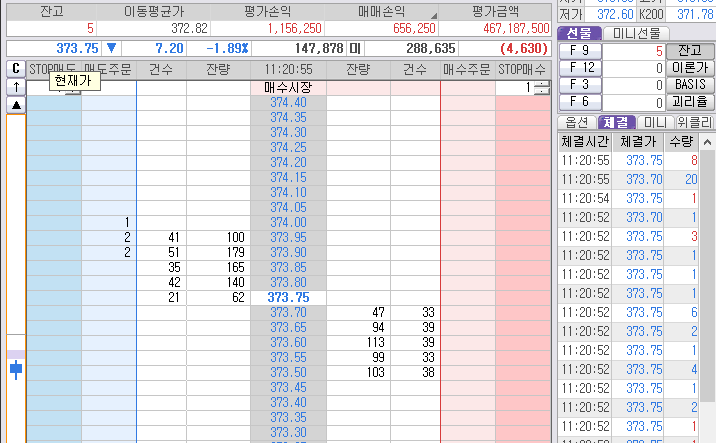This screenshot has height=443, width=716.
Task: Click sell quantity 62 at 373.75
Action: (x=218, y=298)
